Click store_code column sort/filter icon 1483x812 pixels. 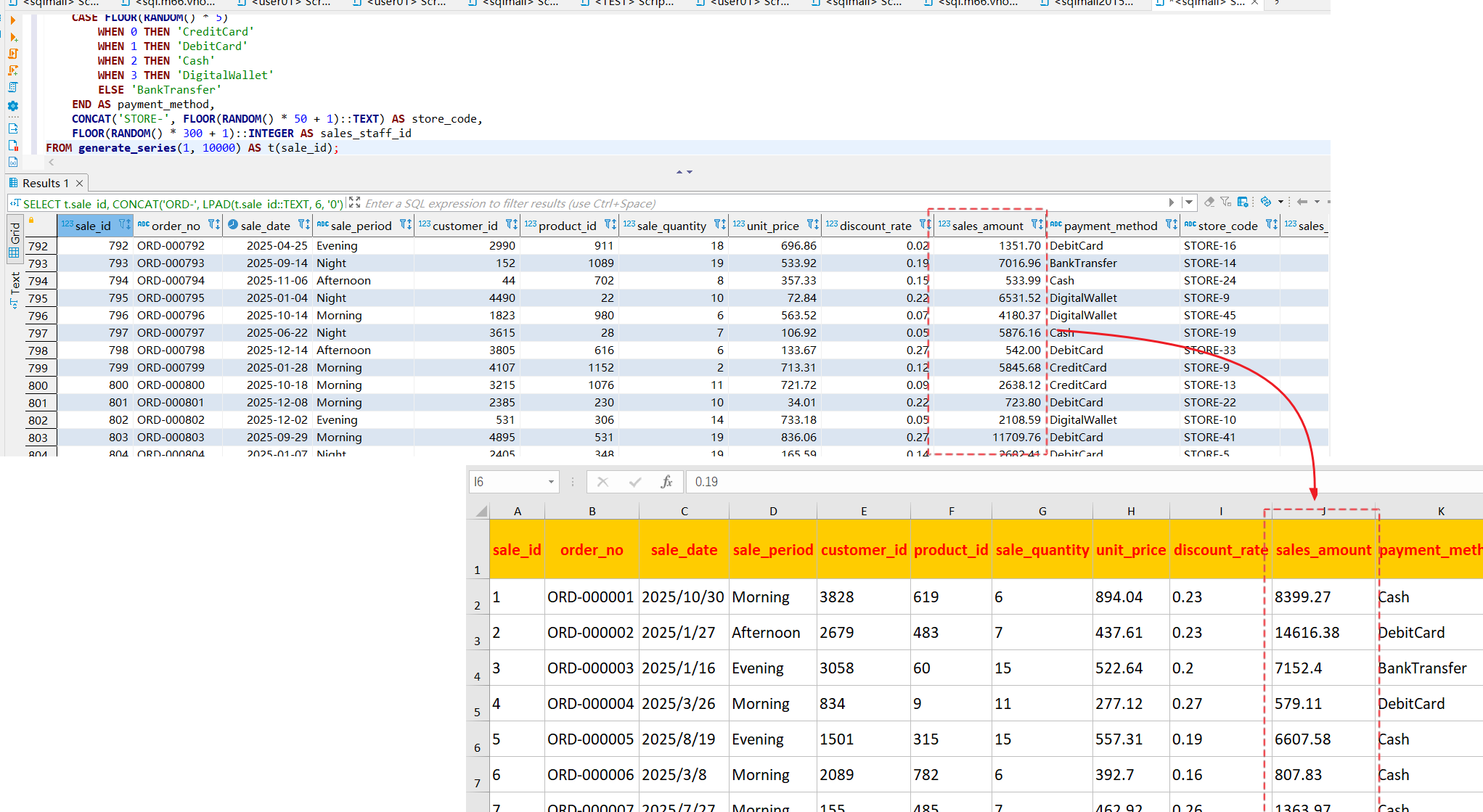(1271, 225)
